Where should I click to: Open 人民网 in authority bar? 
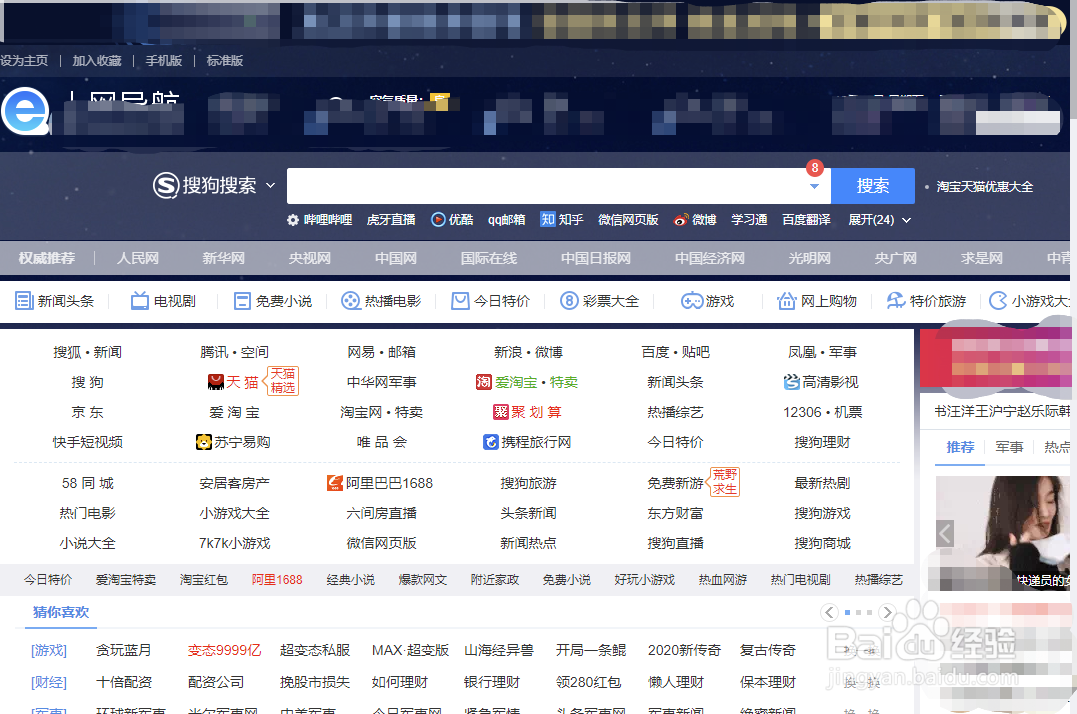click(x=137, y=258)
